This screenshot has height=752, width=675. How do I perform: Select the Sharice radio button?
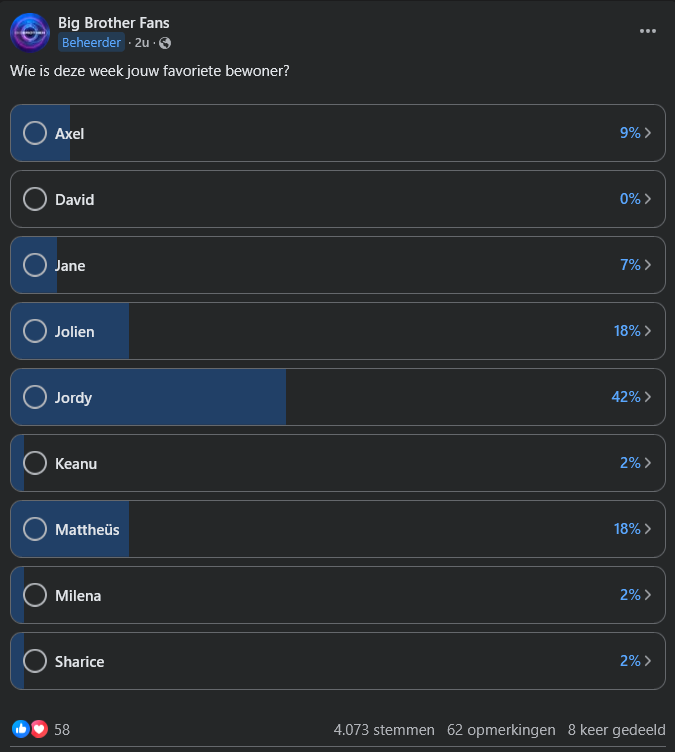point(35,661)
